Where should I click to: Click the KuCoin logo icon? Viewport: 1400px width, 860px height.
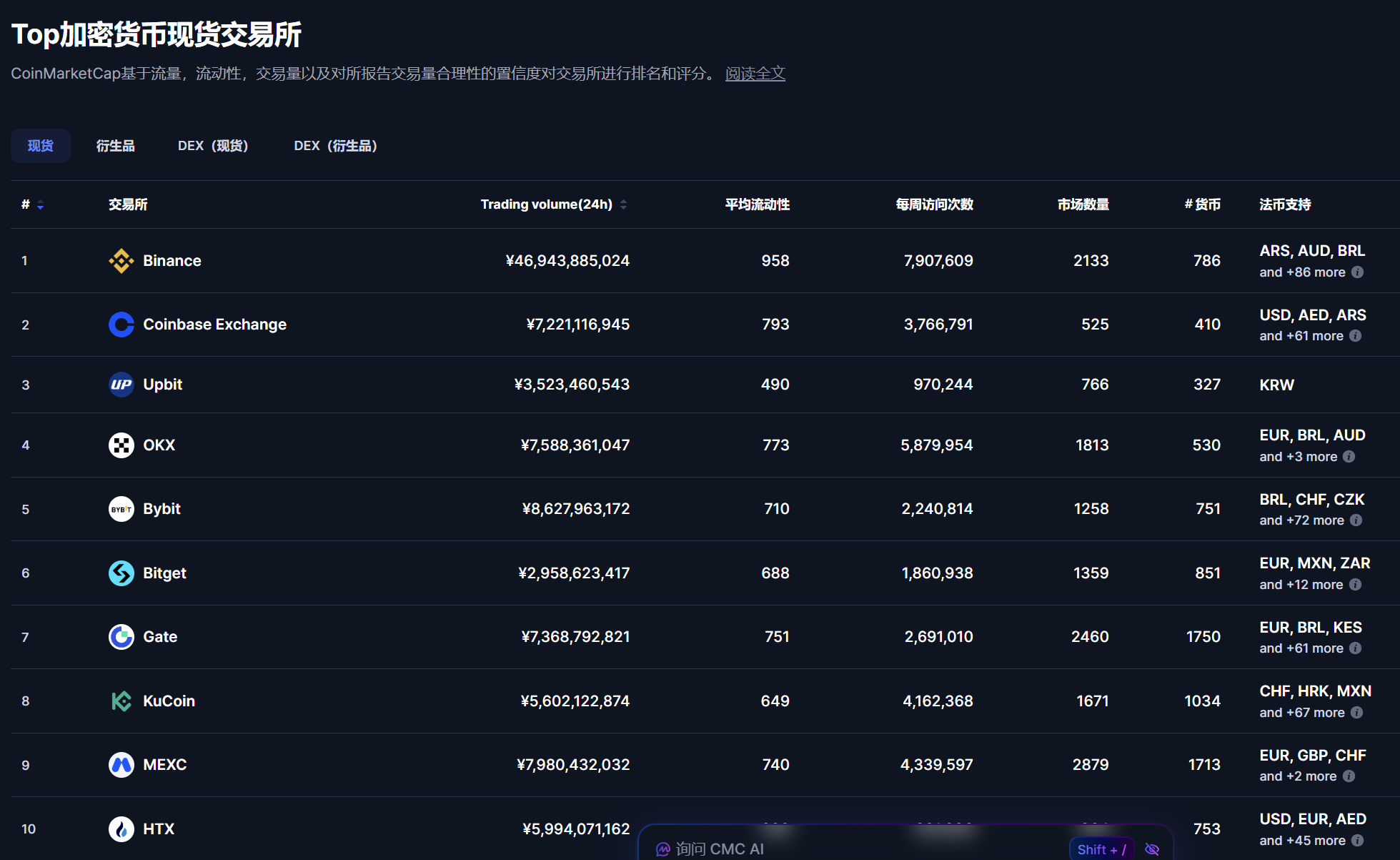[x=121, y=701]
